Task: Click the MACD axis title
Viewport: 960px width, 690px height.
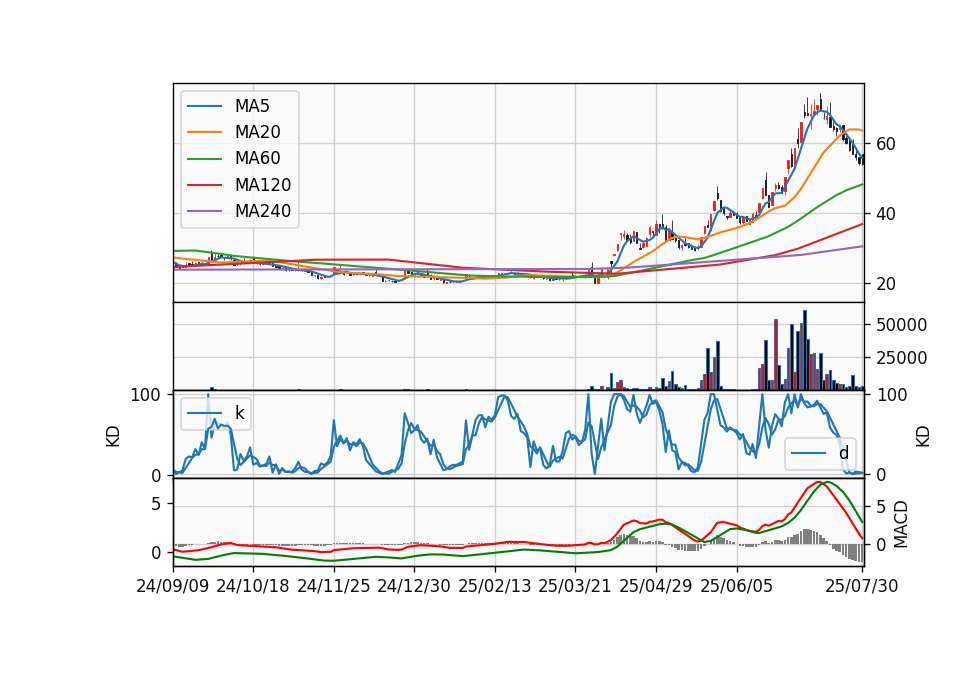Action: (x=900, y=524)
